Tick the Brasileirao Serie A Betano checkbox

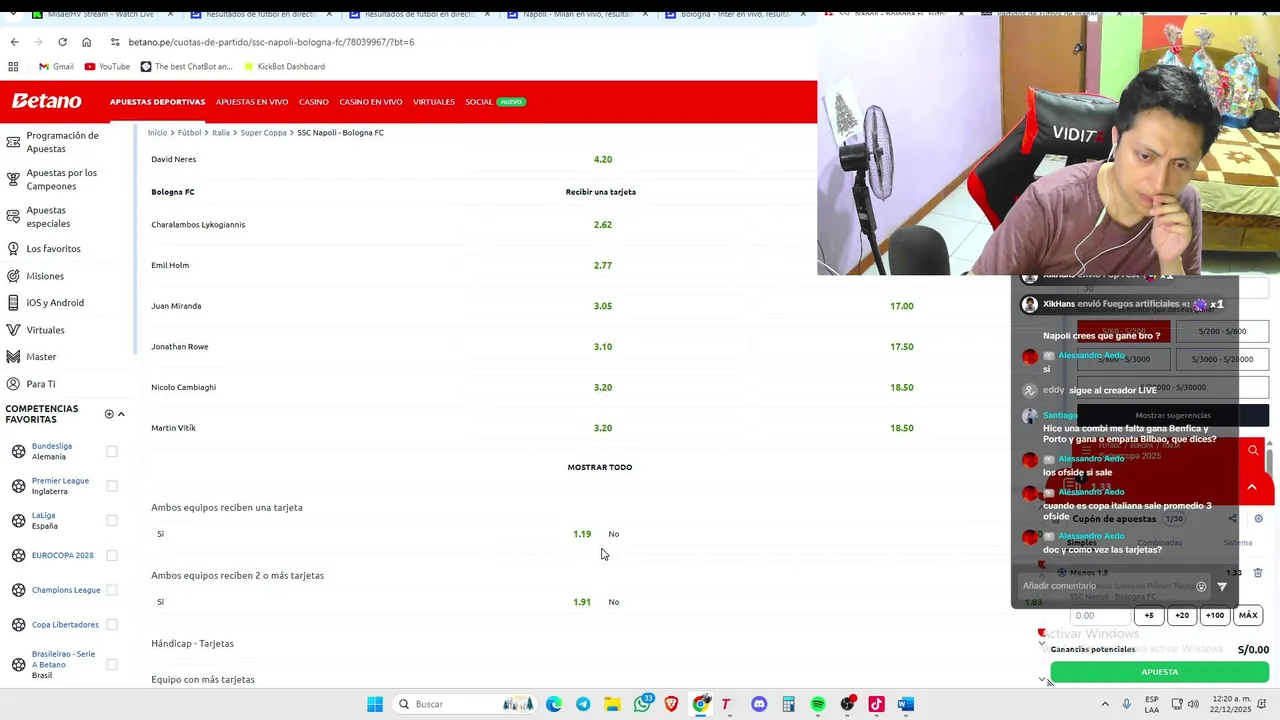(x=112, y=664)
